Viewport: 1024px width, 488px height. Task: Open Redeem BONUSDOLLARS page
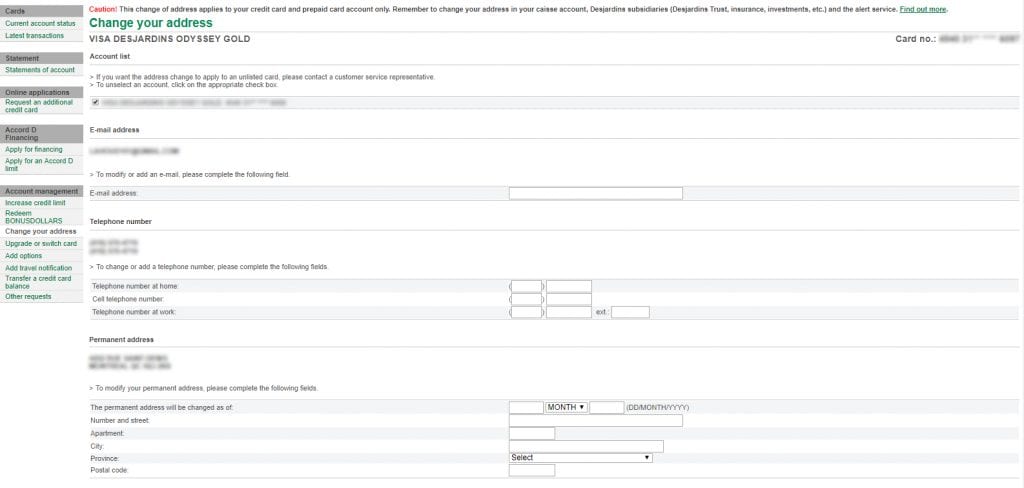[34, 218]
